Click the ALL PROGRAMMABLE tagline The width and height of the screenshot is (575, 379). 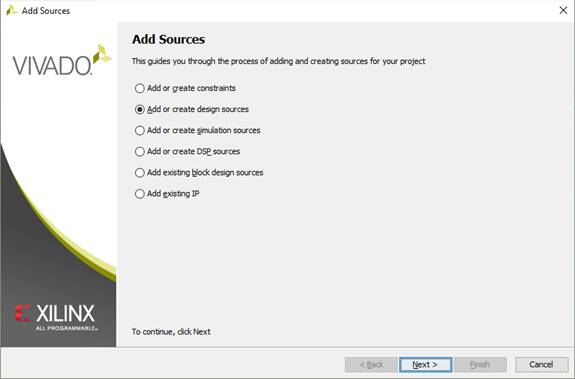(x=66, y=328)
